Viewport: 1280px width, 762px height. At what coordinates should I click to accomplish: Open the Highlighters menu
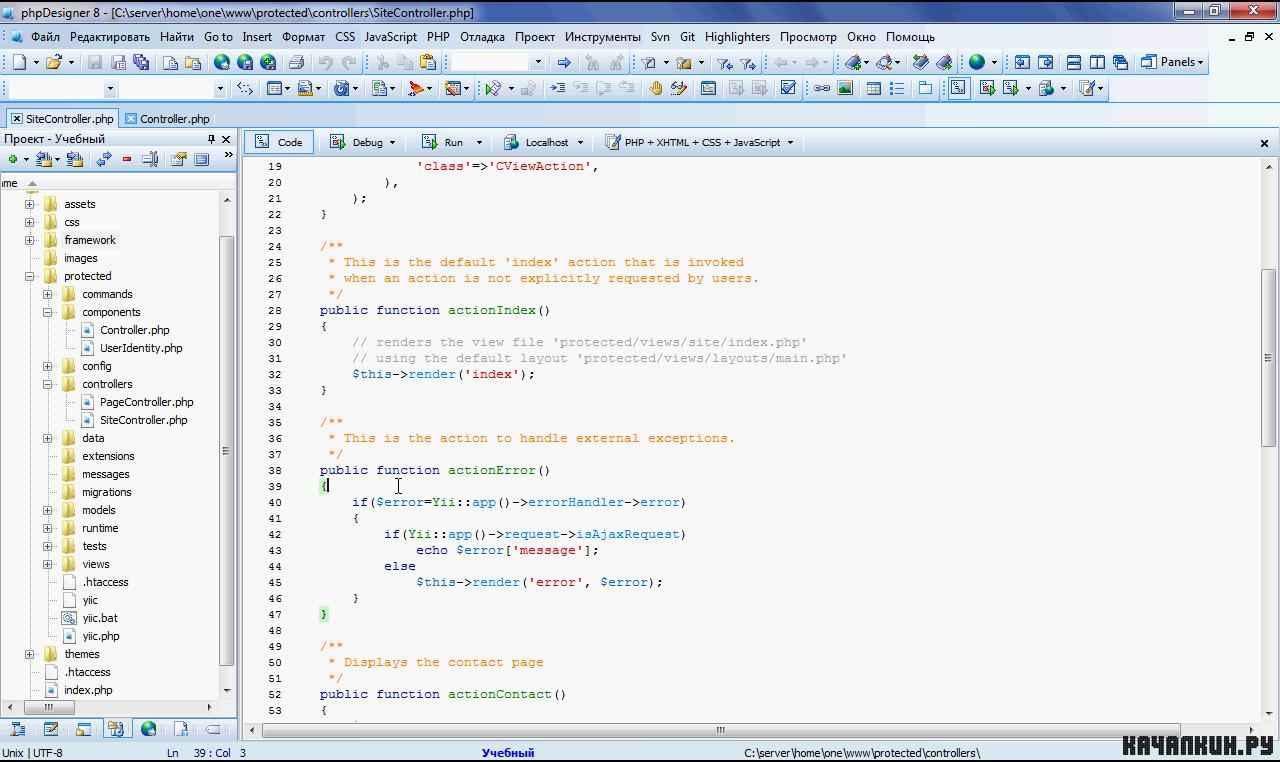pyautogui.click(x=737, y=37)
